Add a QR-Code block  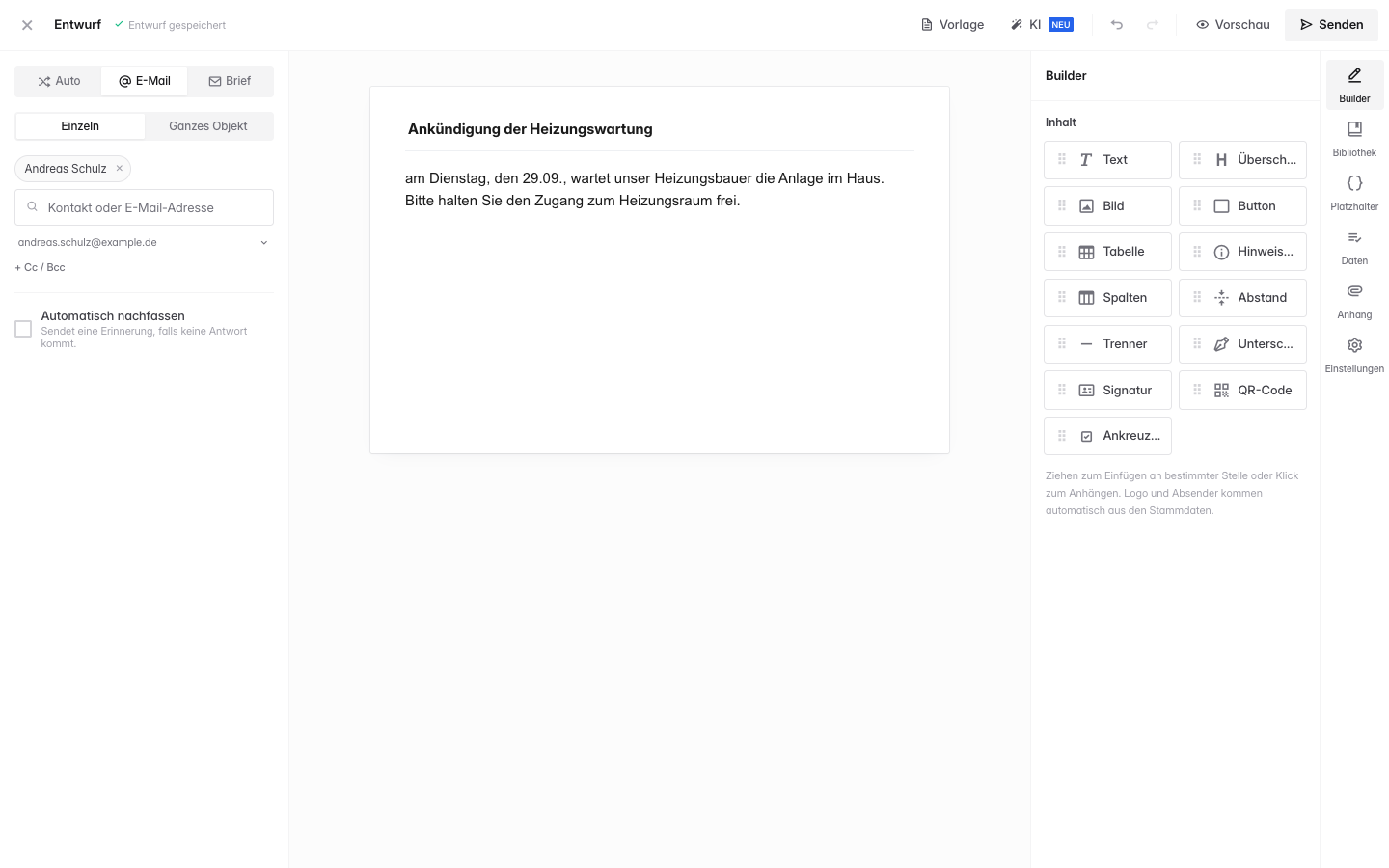[x=1242, y=391]
